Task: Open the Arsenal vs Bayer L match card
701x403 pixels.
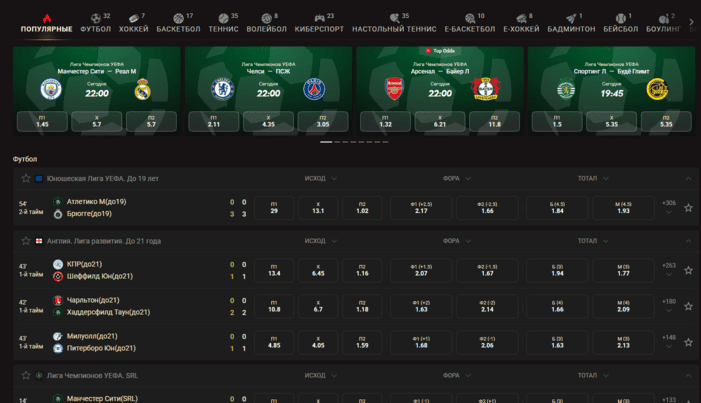Action: click(440, 80)
